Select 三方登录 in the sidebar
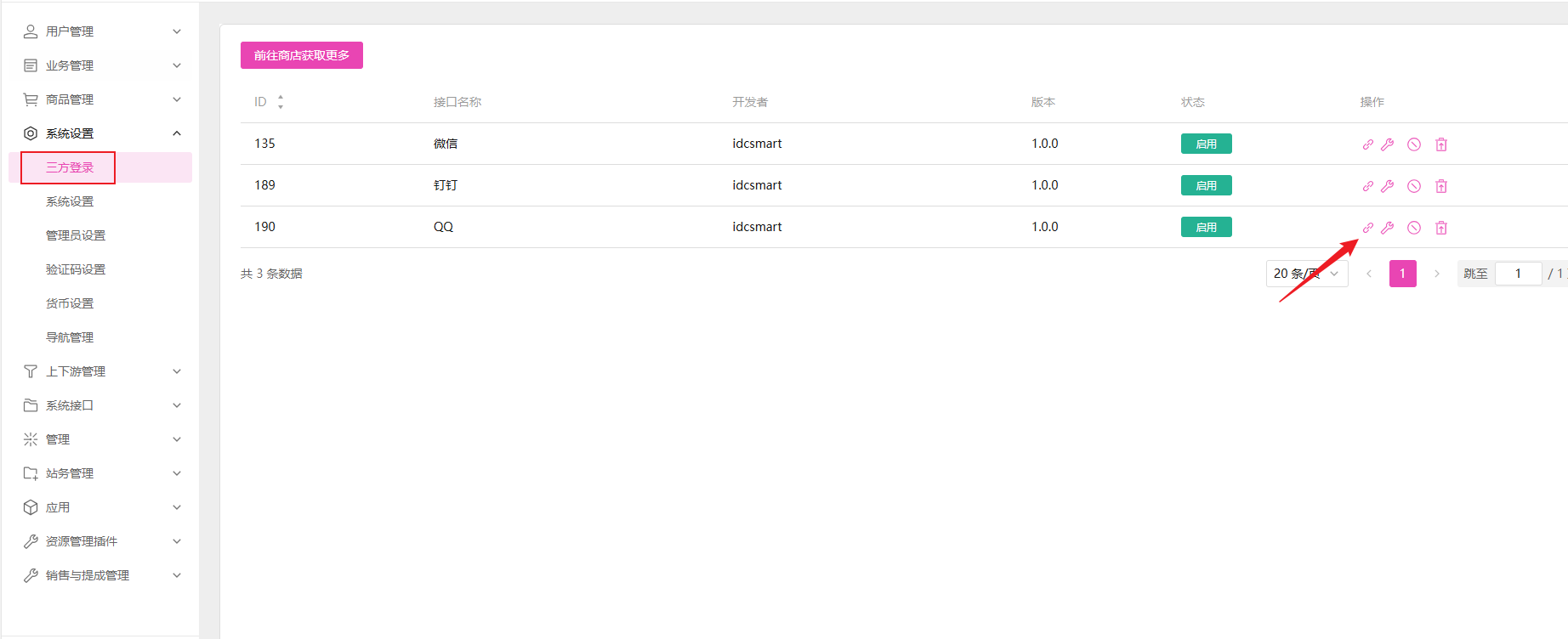 pos(70,167)
